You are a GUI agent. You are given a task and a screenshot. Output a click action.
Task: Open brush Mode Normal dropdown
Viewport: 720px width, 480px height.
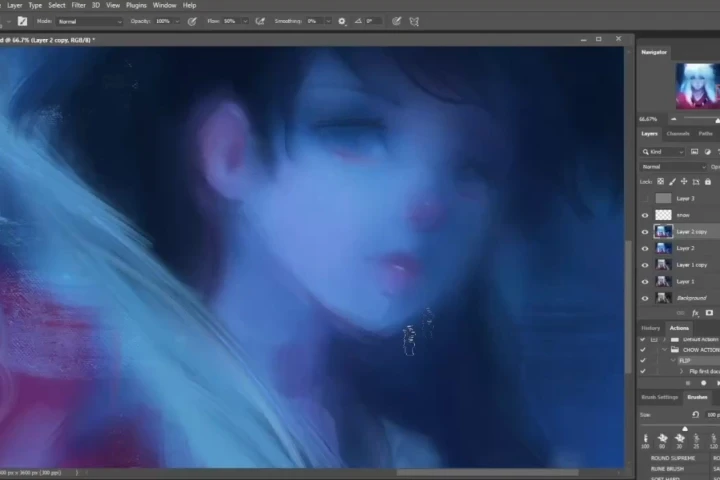pyautogui.click(x=90, y=22)
